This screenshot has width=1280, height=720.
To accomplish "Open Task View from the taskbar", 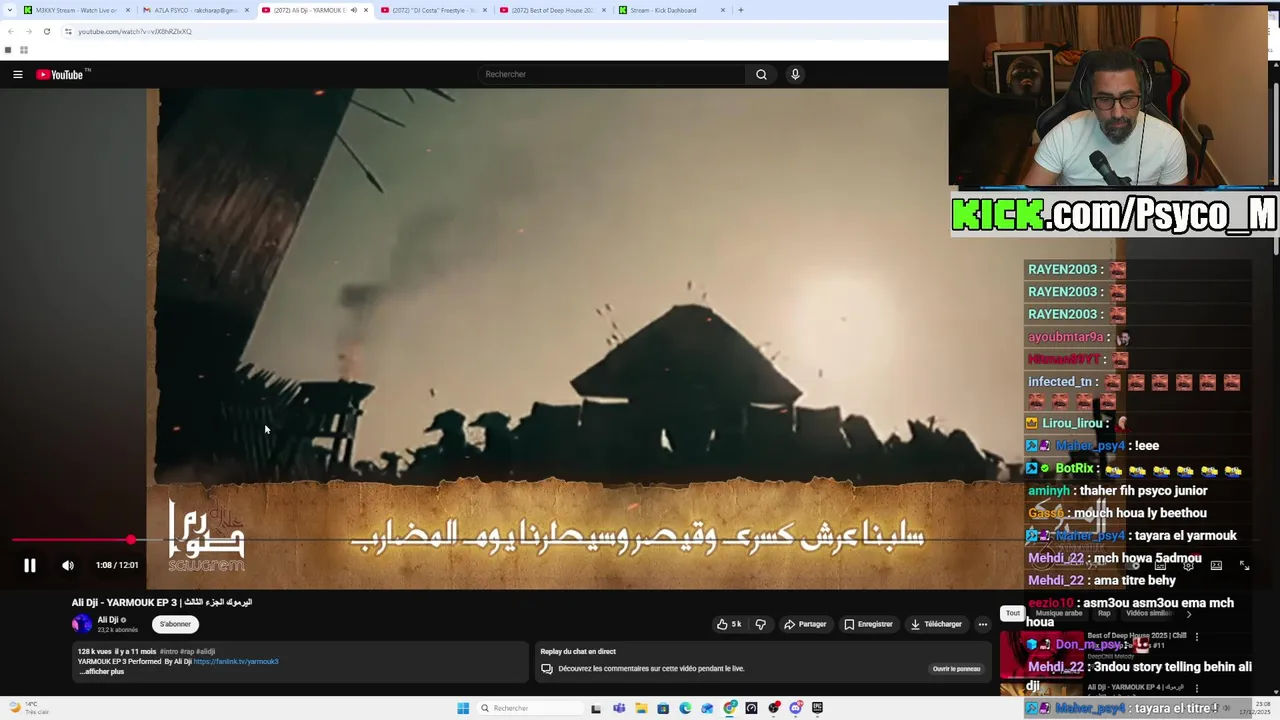I will (x=596, y=708).
